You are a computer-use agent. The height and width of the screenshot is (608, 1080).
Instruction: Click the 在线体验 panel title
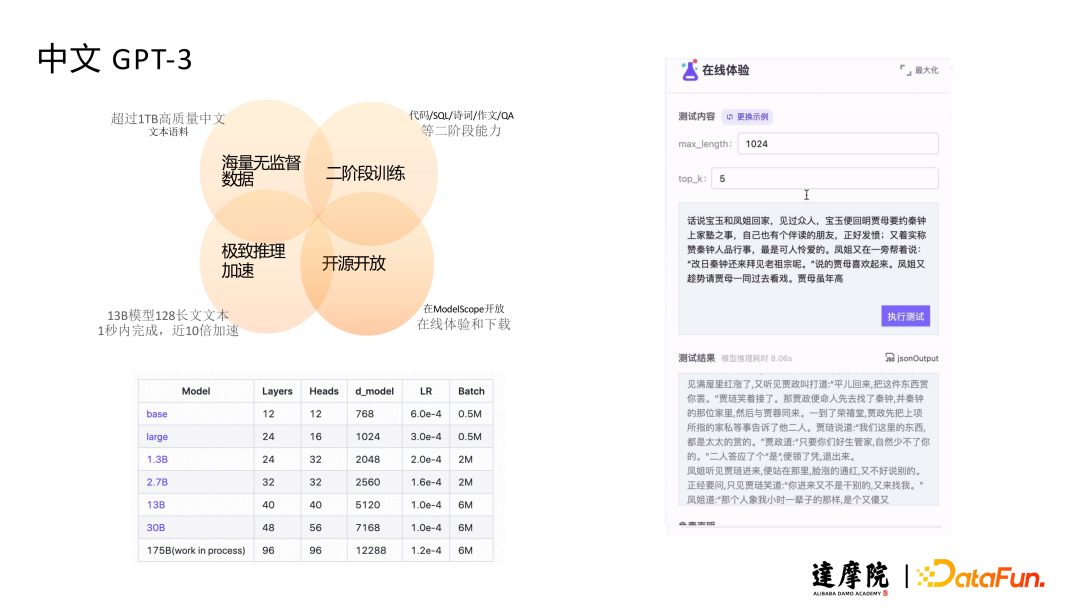pos(725,70)
